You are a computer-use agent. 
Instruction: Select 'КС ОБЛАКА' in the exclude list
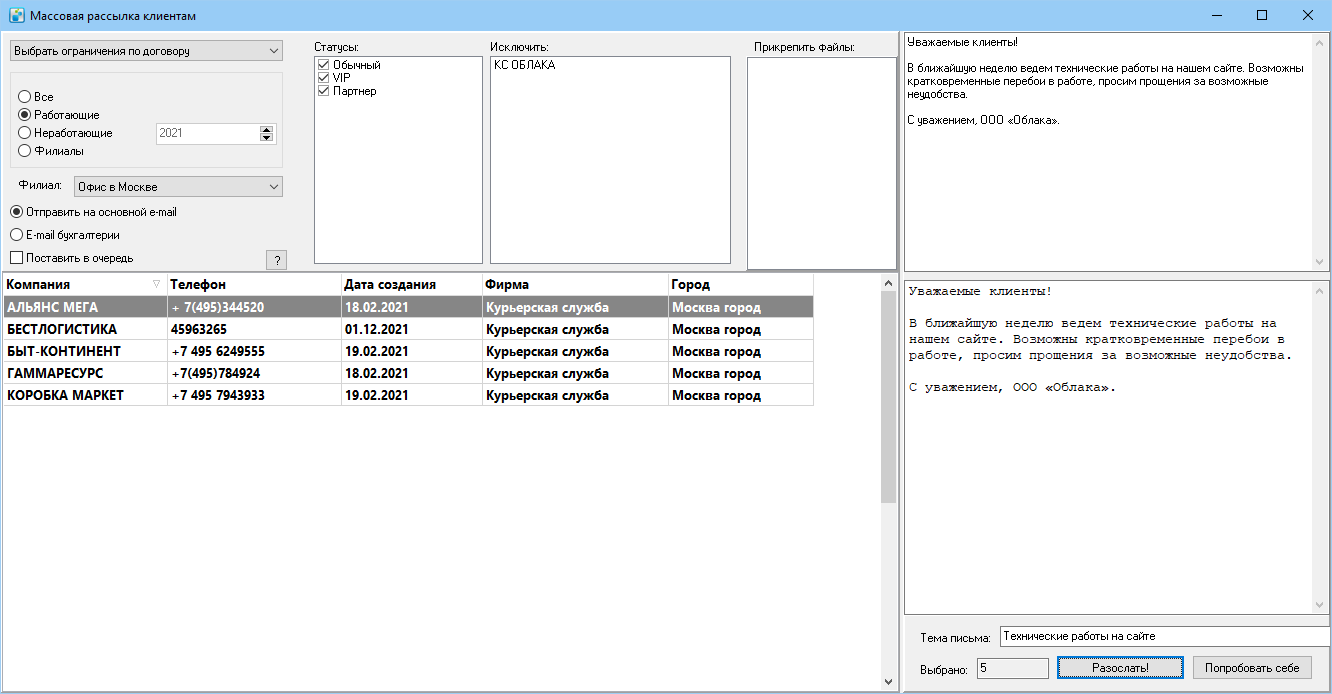pos(524,65)
